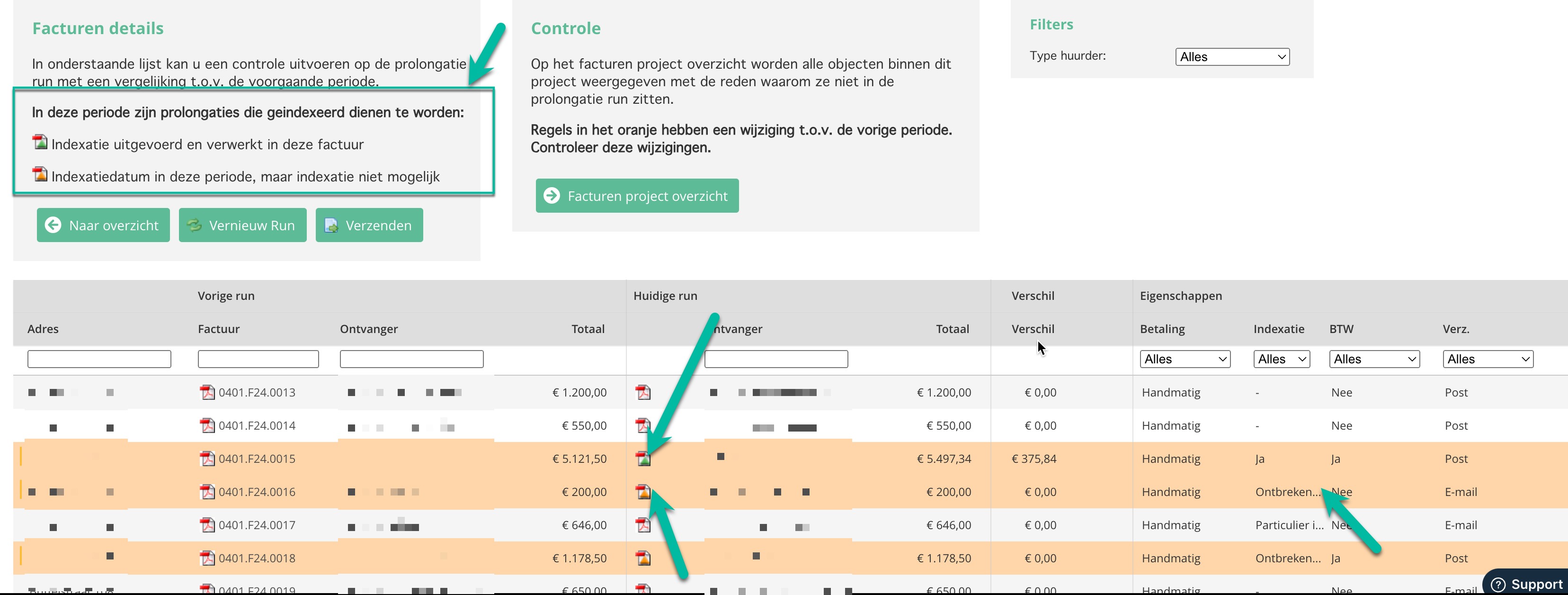Open Facturen project overzicht
This screenshot has width=1568, height=595.
(637, 196)
